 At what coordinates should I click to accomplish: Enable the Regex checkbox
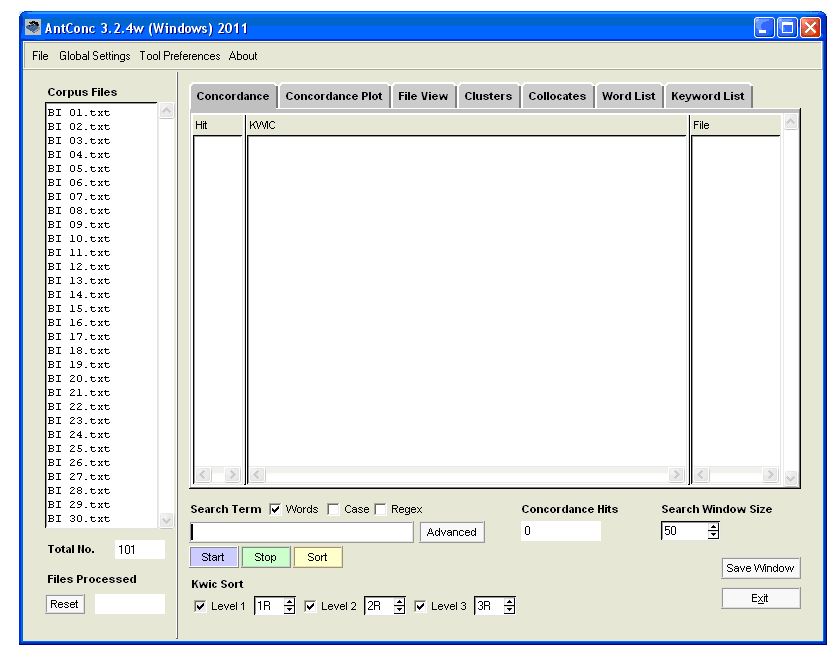380,510
